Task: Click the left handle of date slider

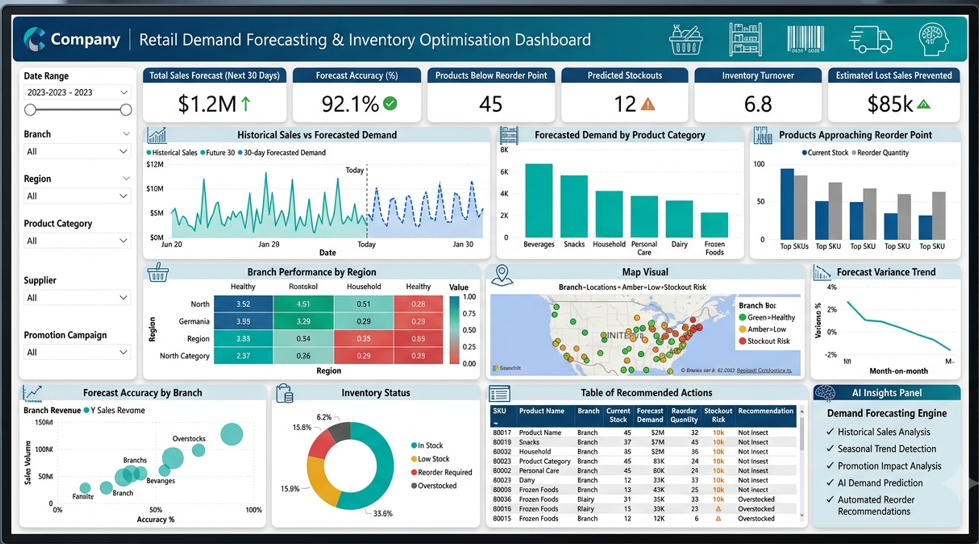Action: (30, 110)
